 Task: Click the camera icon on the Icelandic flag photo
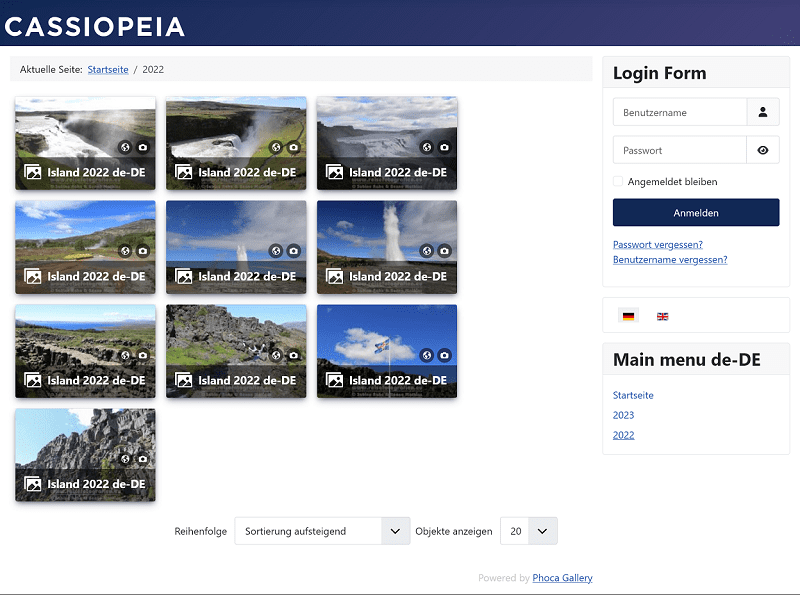tap(444, 355)
